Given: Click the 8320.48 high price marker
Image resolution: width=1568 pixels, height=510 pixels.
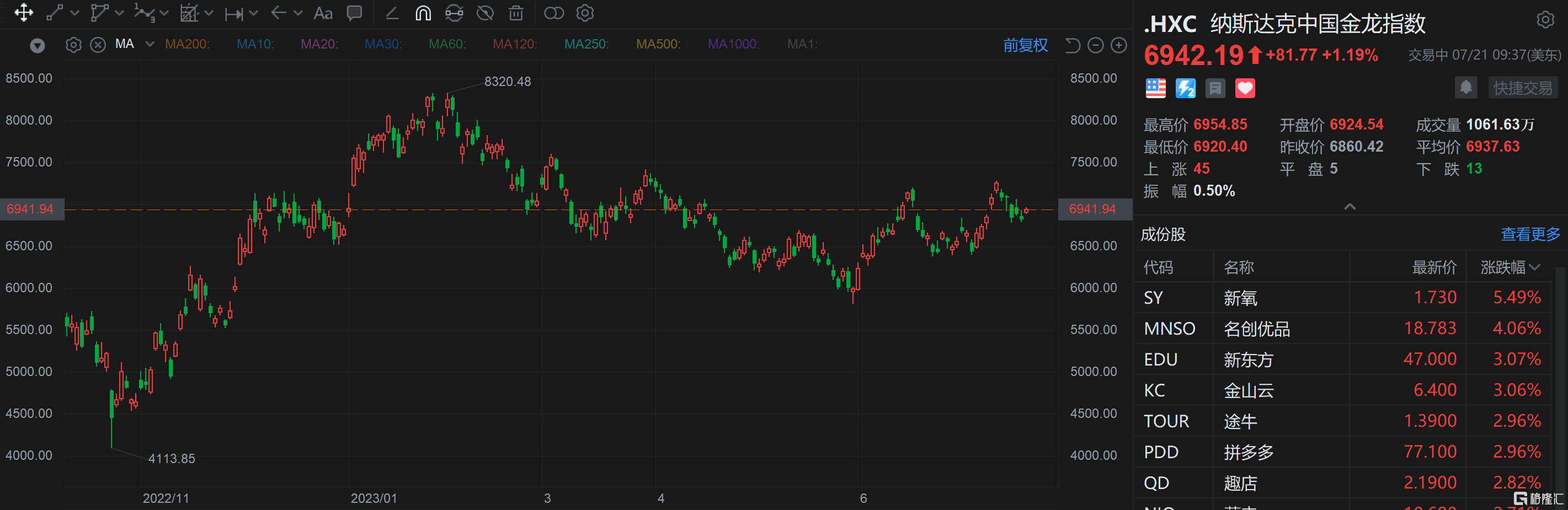Looking at the screenshot, I should coord(507,82).
